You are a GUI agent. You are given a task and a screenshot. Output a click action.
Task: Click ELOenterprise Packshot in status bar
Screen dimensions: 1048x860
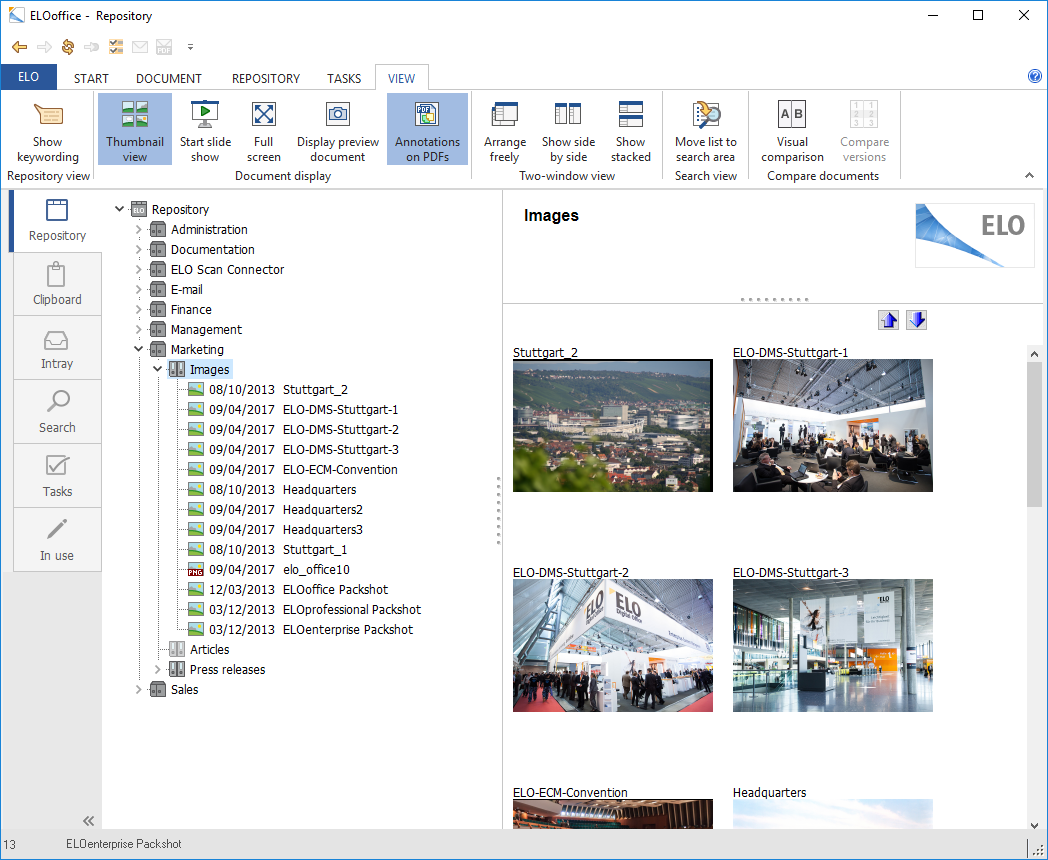point(124,844)
